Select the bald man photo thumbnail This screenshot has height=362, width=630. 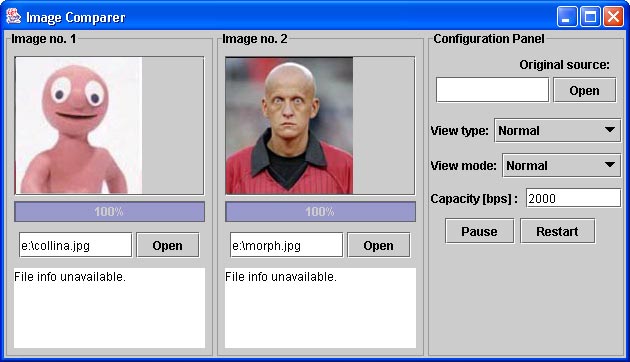pyautogui.click(x=289, y=126)
